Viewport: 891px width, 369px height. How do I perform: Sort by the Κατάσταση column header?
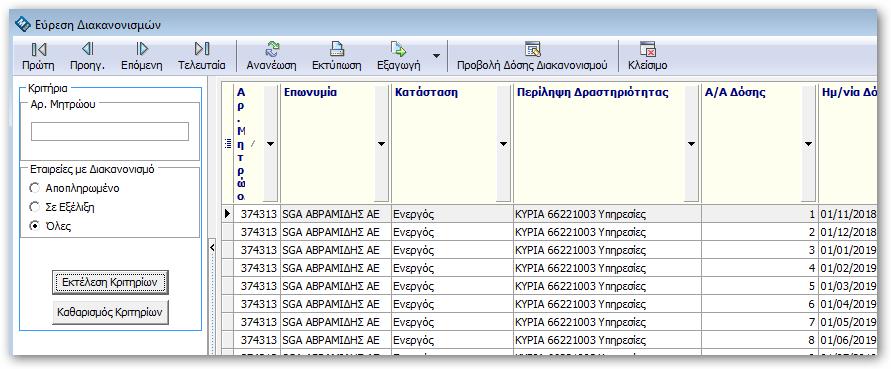point(426,93)
